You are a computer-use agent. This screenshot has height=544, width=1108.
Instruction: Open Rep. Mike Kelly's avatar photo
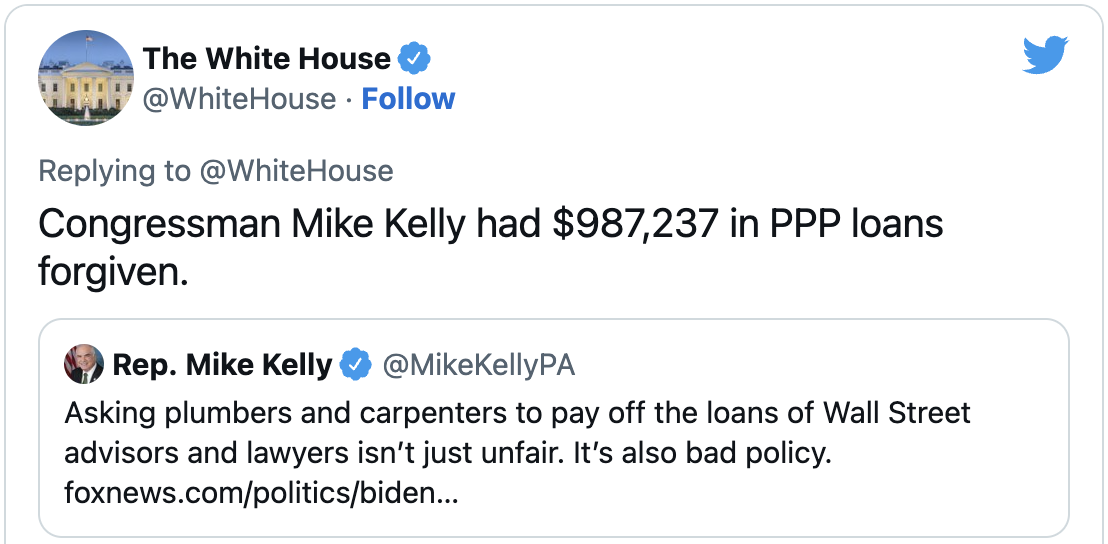point(84,365)
